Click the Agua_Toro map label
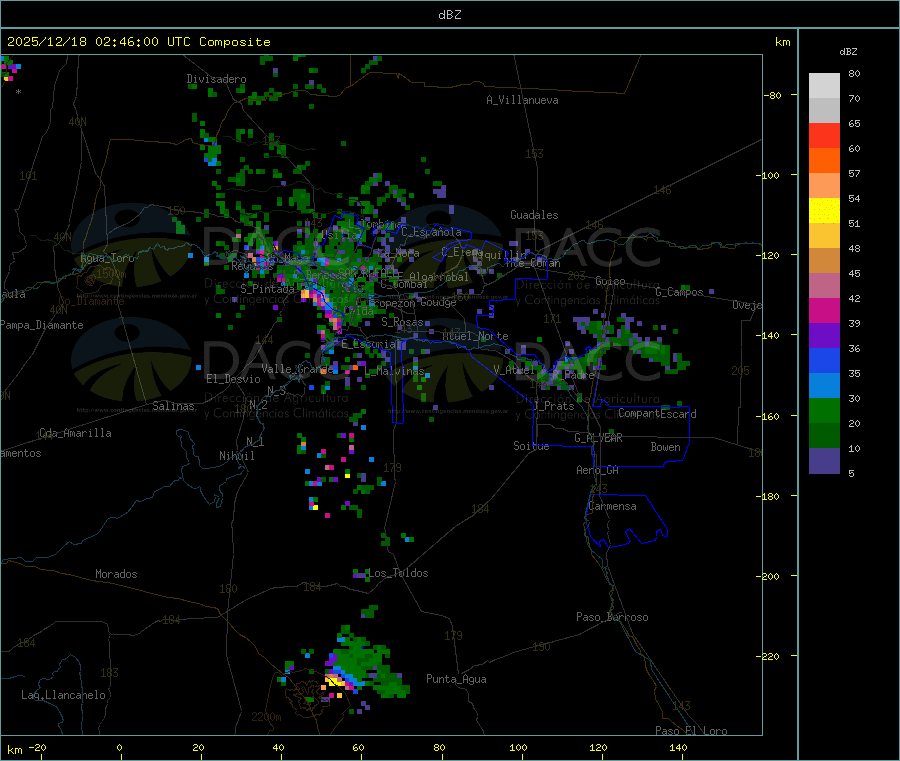Image resolution: width=900 pixels, height=761 pixels. click(x=107, y=258)
